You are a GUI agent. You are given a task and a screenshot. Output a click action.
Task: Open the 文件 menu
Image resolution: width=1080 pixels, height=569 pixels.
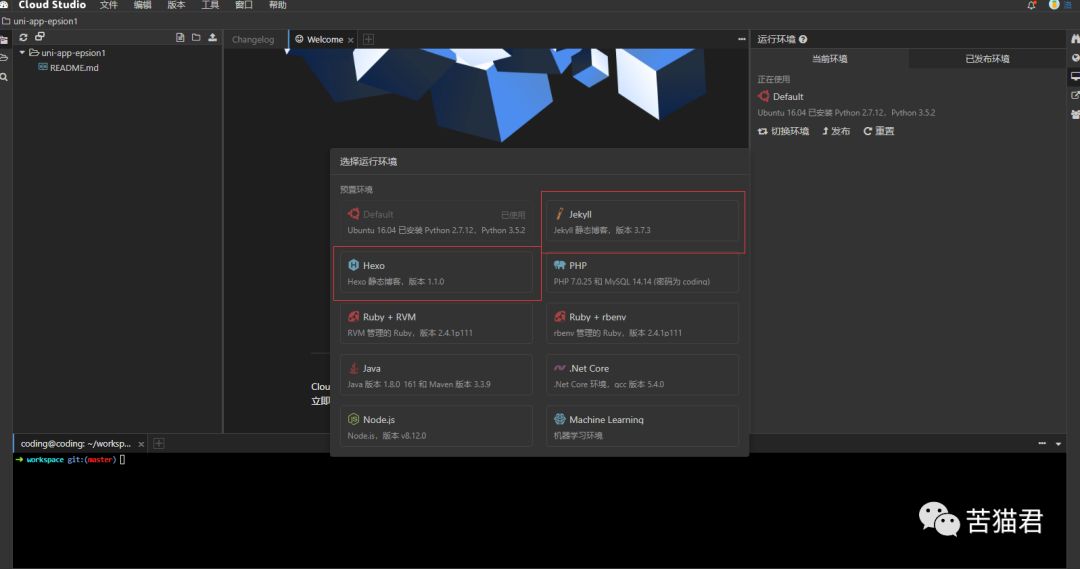109,5
